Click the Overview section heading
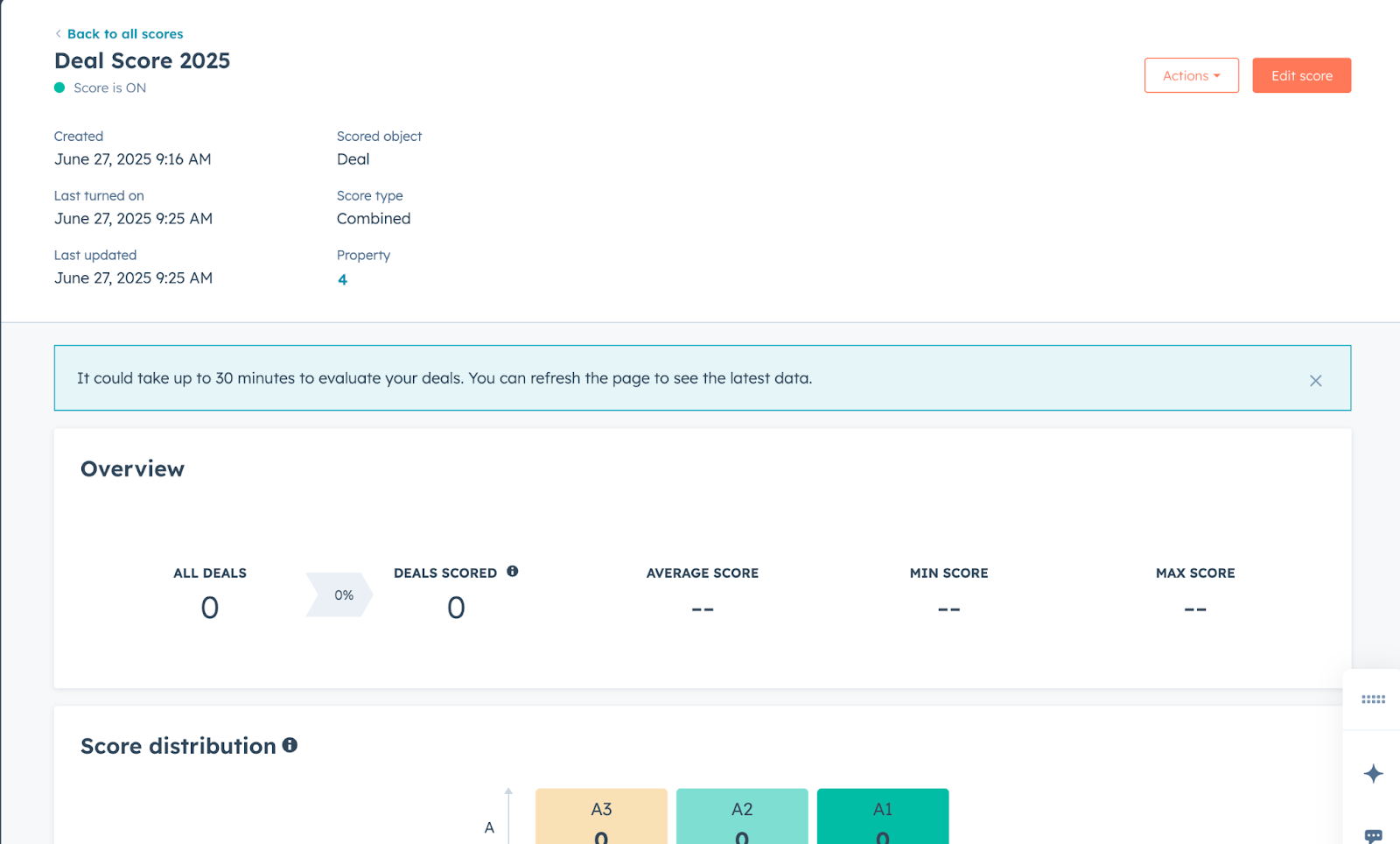 tap(132, 469)
